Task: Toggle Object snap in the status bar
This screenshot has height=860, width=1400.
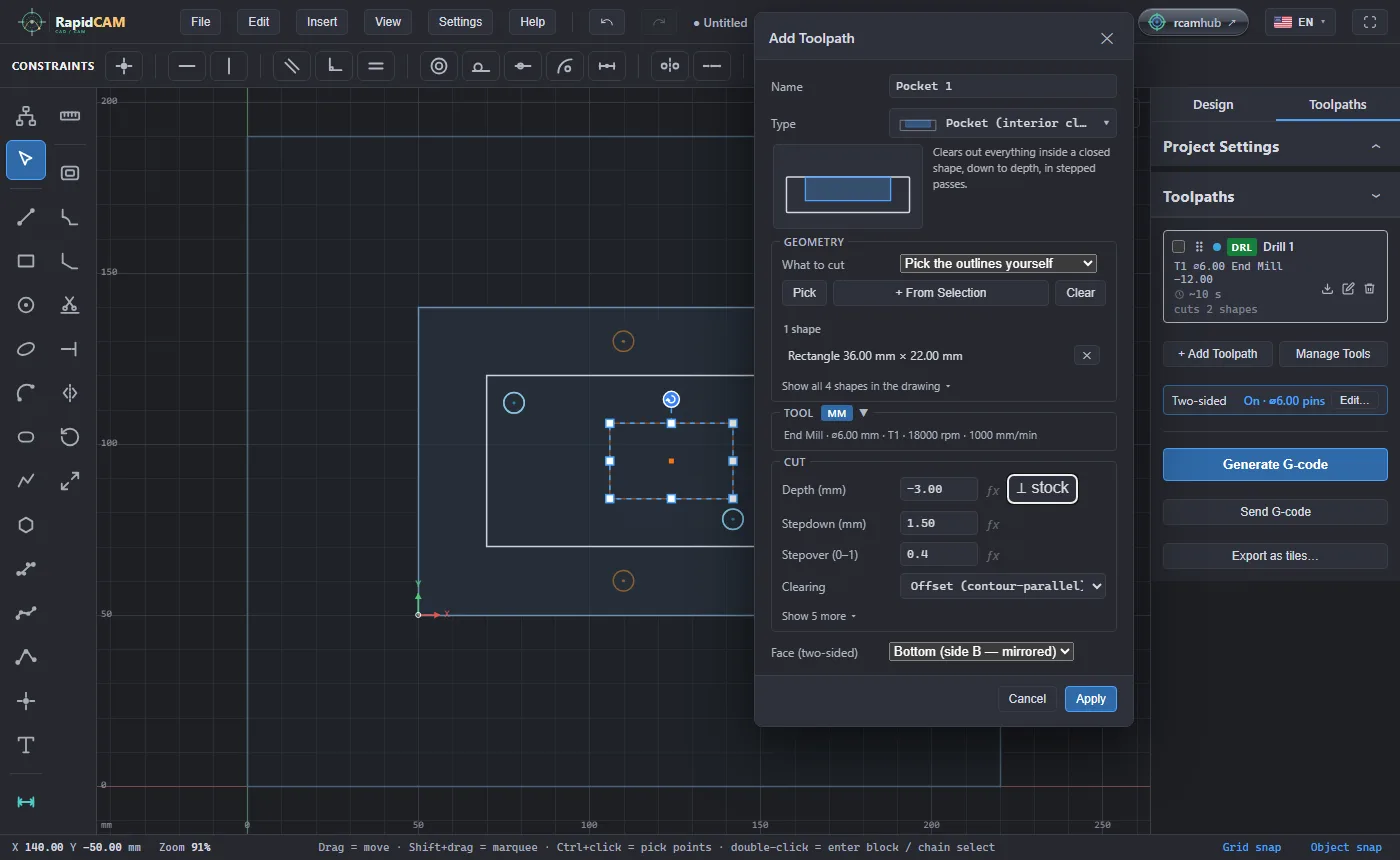Action: (1346, 847)
